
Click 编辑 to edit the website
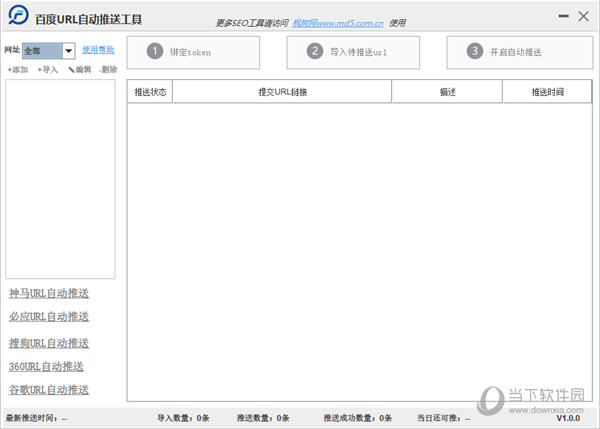pos(79,69)
